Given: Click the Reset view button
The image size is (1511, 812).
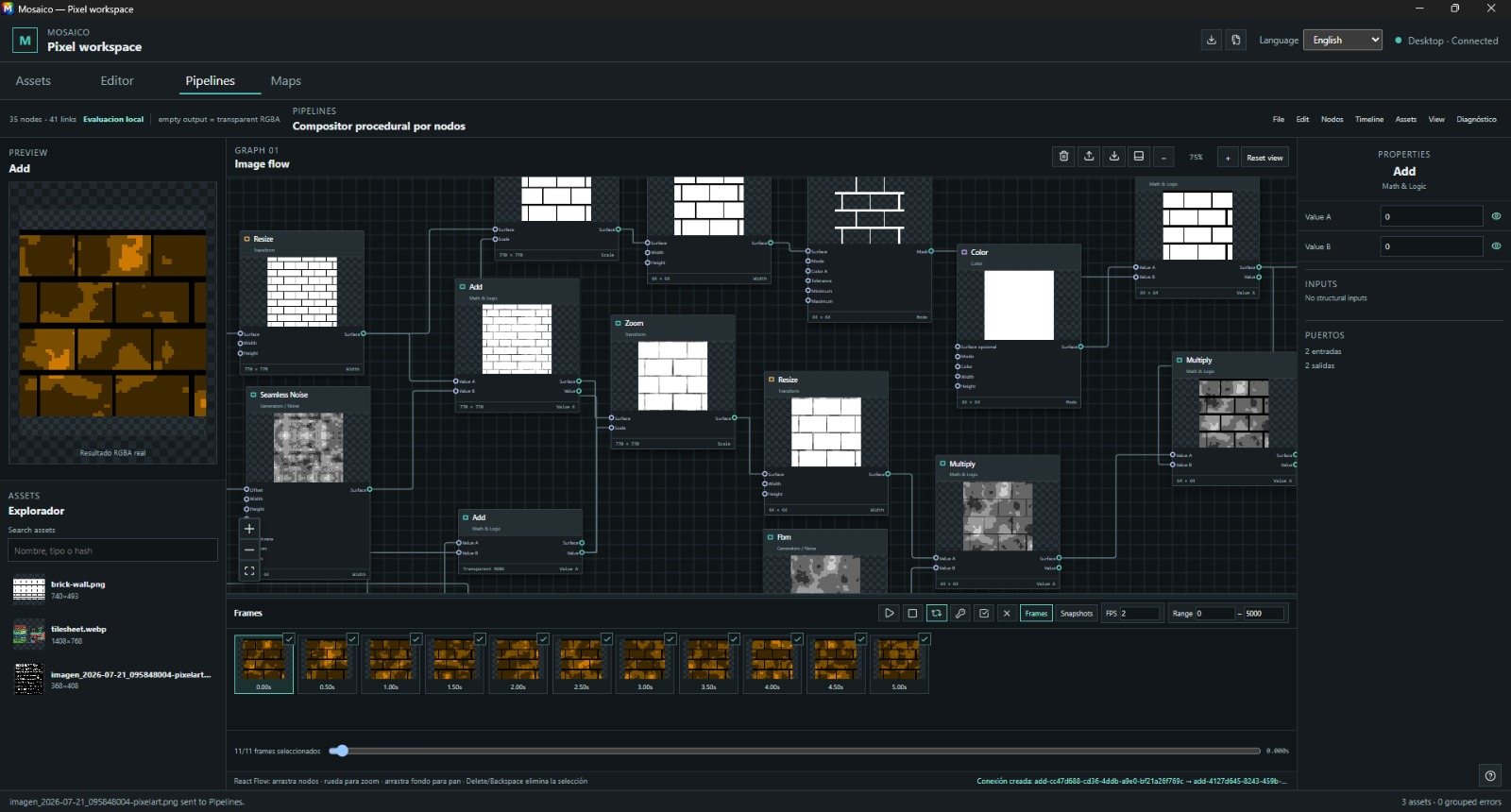Looking at the screenshot, I should [1265, 157].
